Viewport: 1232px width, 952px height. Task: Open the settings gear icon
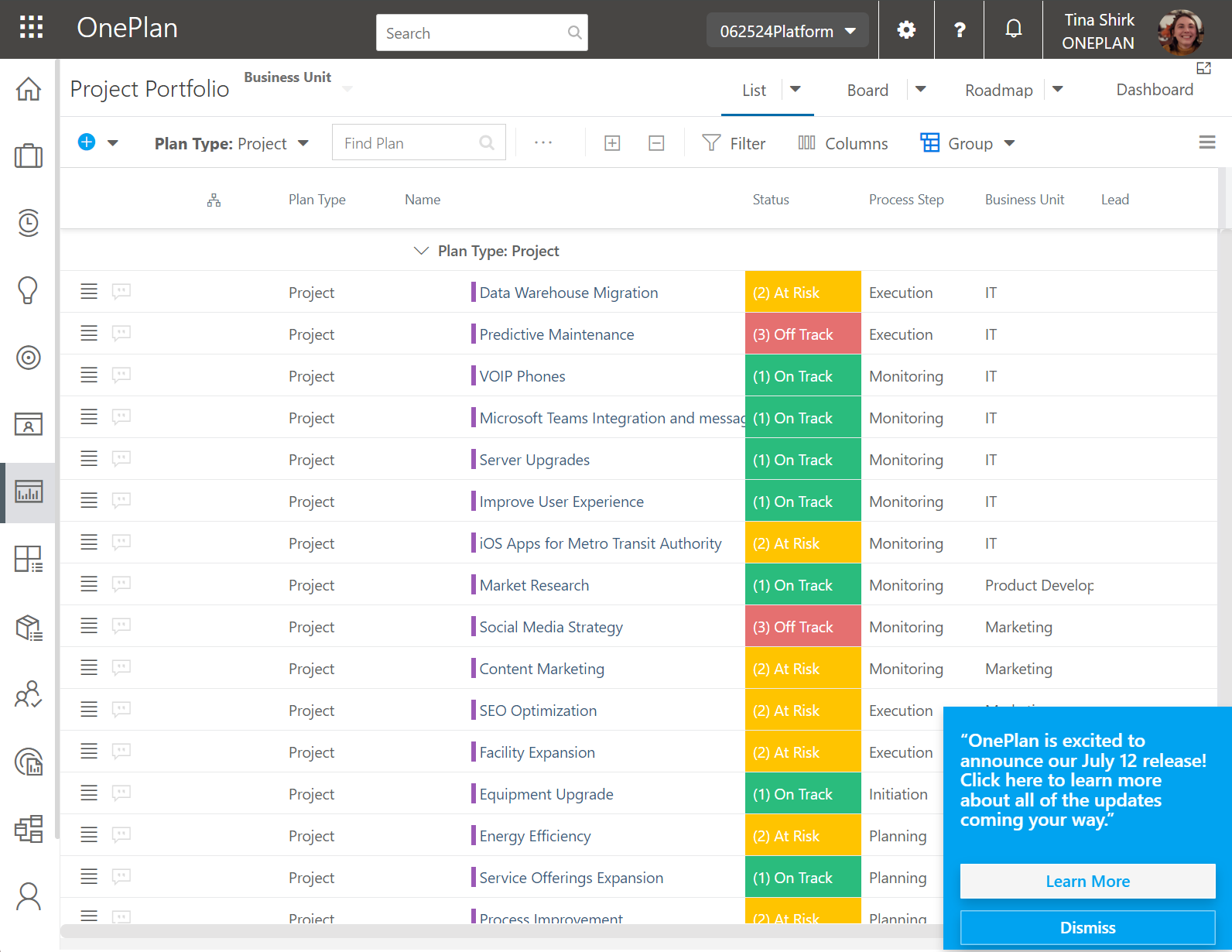pos(906,30)
